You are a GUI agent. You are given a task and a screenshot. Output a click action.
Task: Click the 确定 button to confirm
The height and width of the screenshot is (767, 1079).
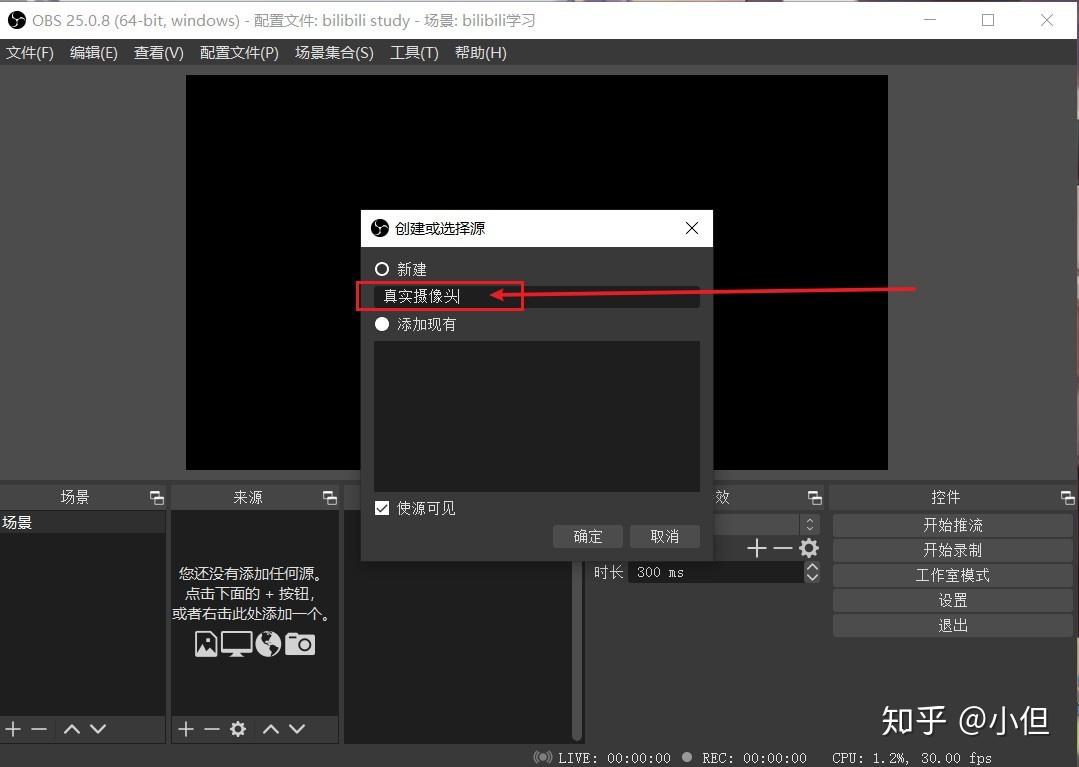click(x=587, y=536)
